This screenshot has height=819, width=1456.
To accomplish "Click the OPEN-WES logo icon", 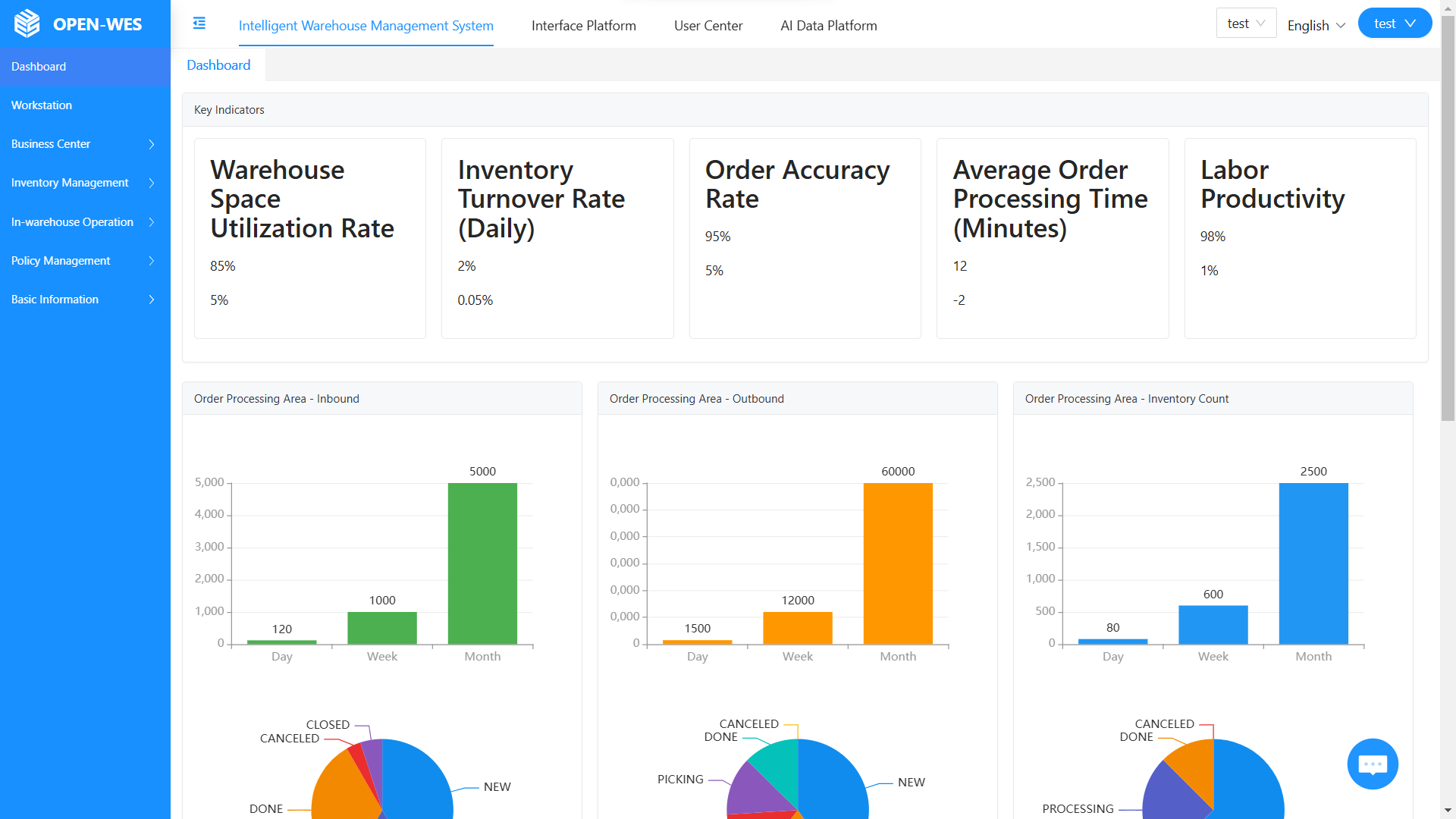I will (x=27, y=24).
